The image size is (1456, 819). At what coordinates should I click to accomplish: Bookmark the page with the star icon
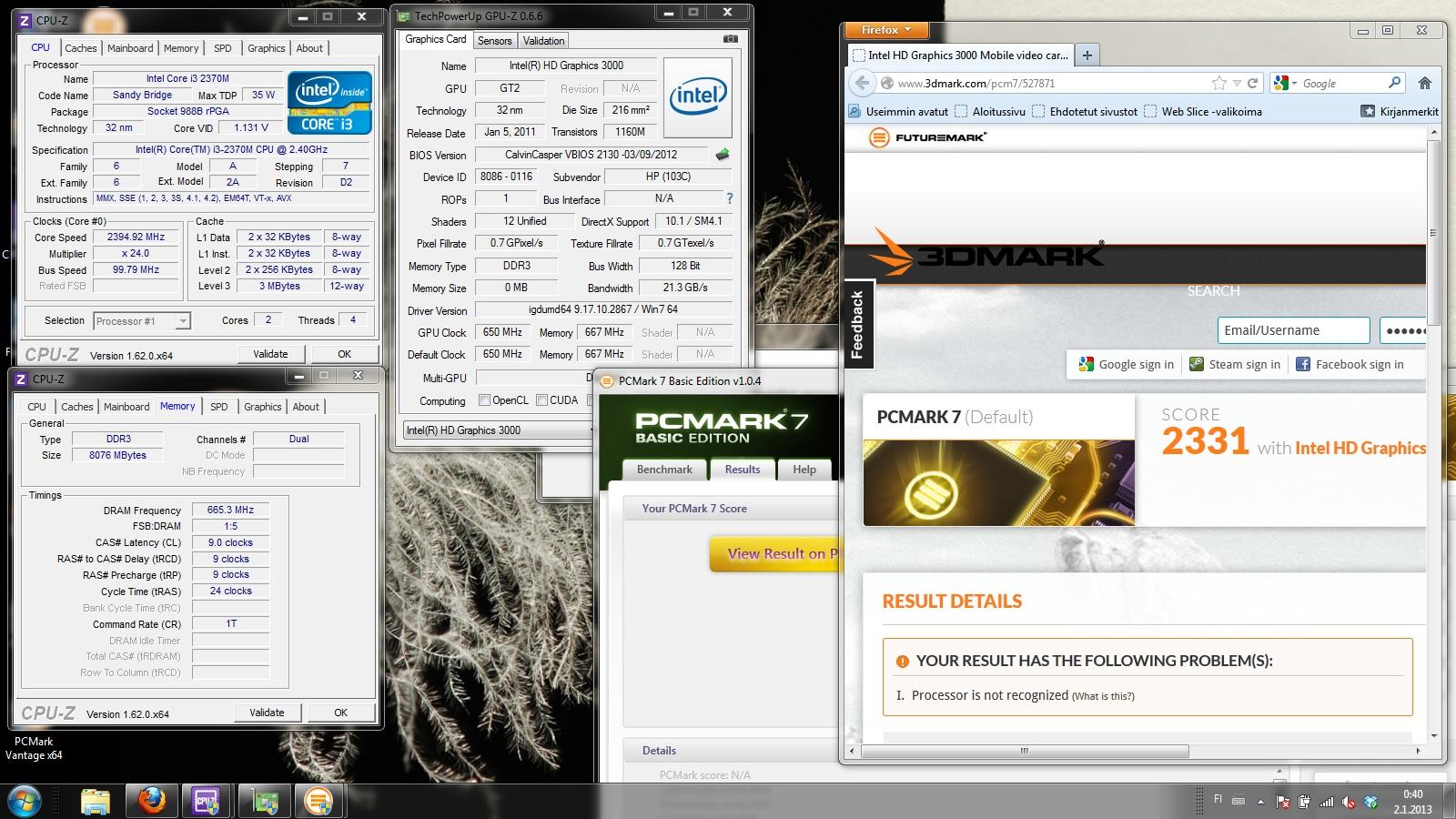[x=1218, y=83]
